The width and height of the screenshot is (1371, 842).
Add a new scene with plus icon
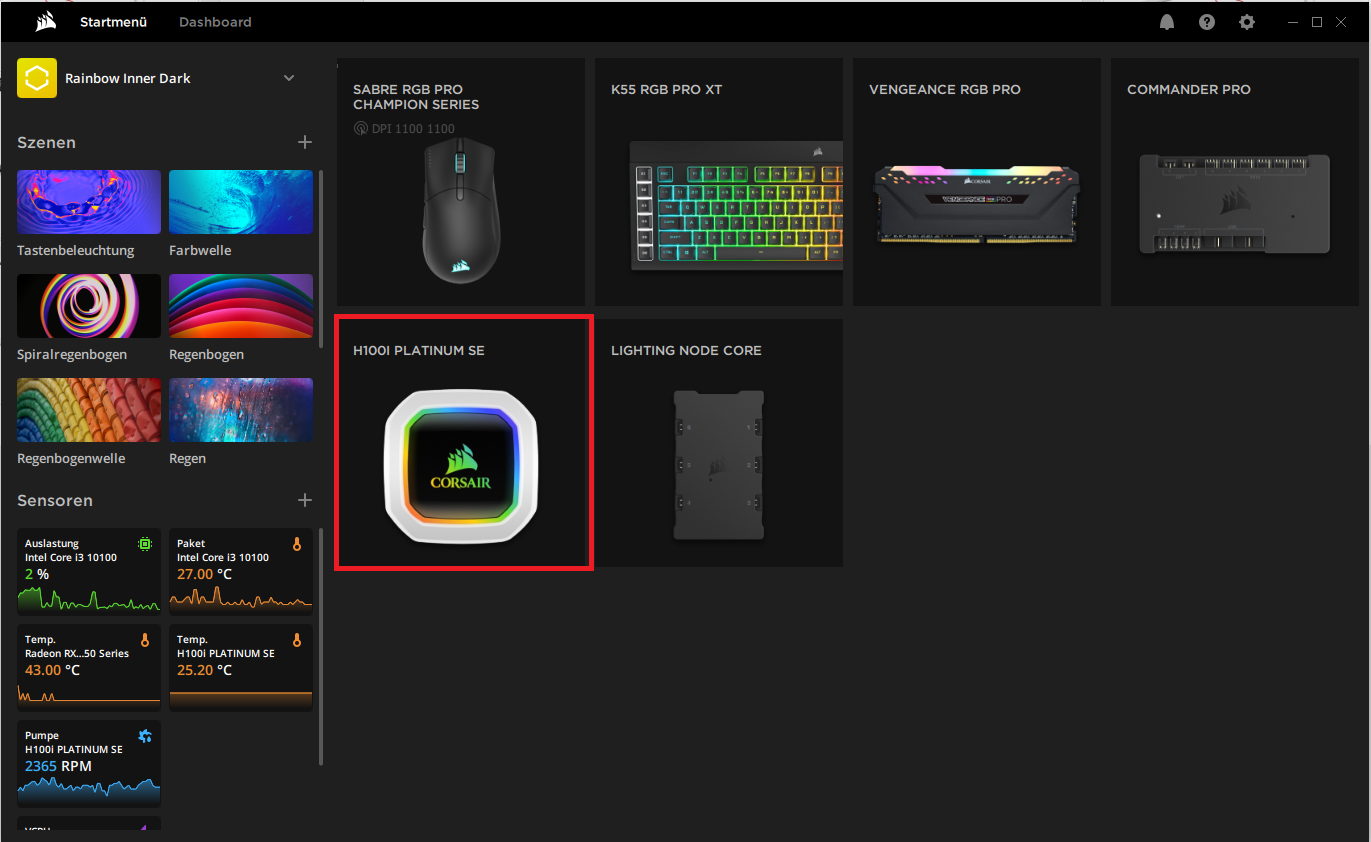[x=305, y=142]
